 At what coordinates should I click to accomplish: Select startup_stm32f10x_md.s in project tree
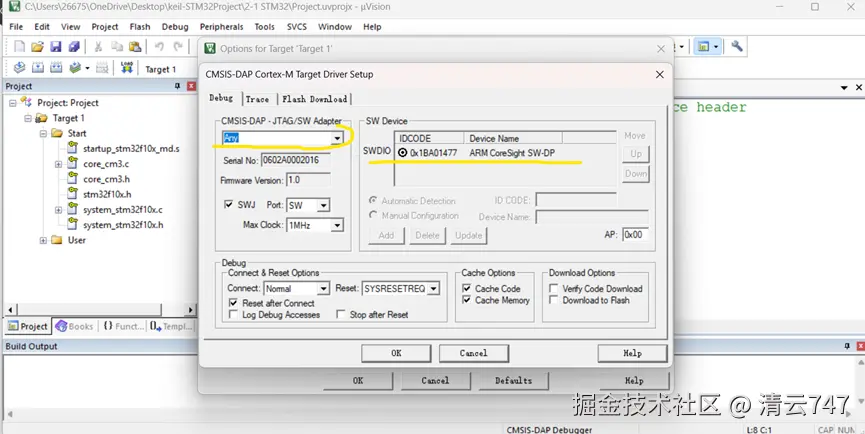131,149
